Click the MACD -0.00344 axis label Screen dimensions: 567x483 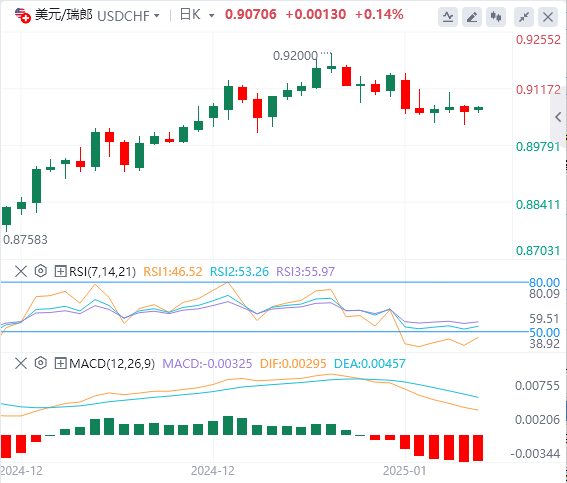click(x=535, y=454)
